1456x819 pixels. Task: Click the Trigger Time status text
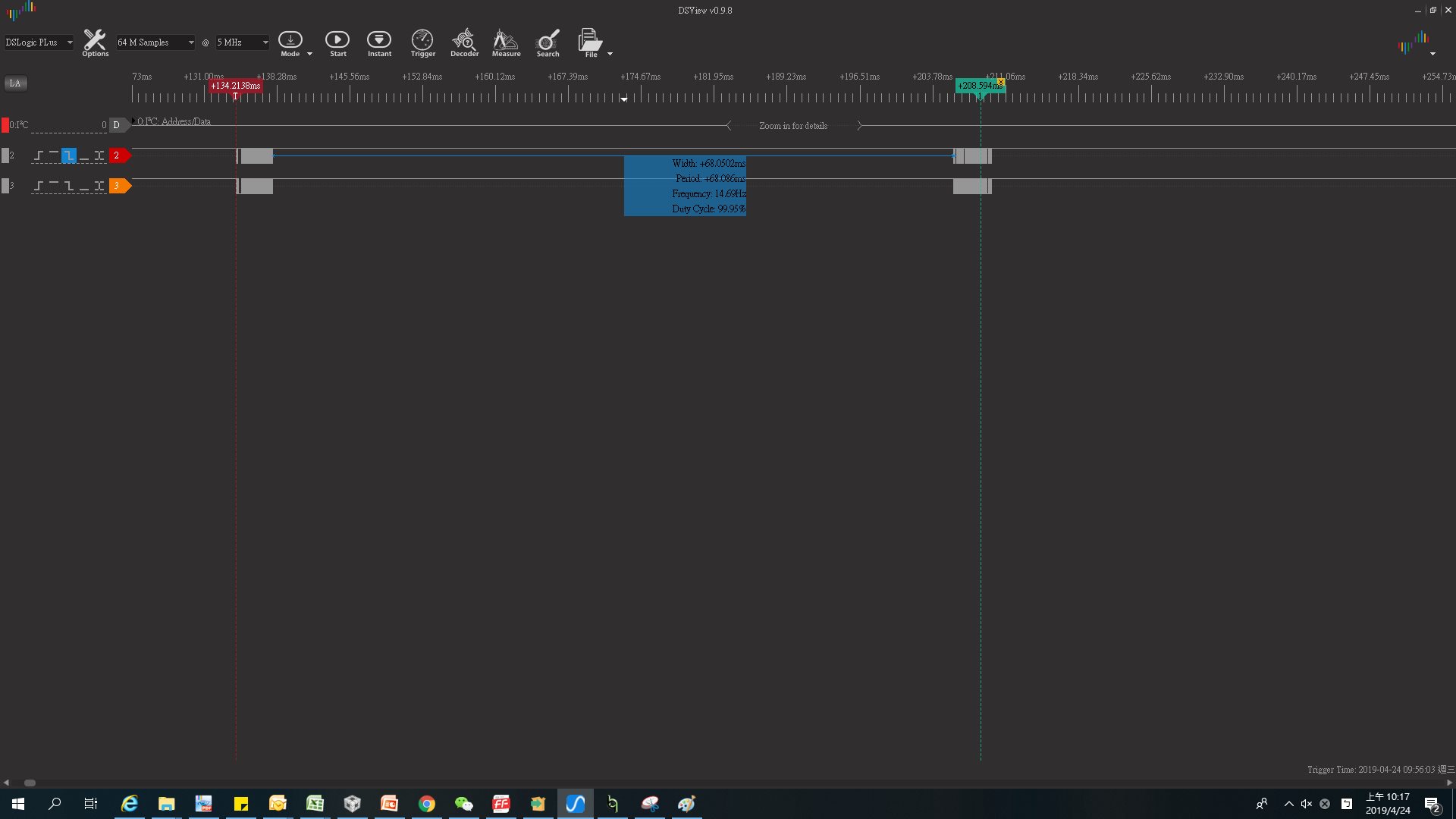click(1380, 770)
